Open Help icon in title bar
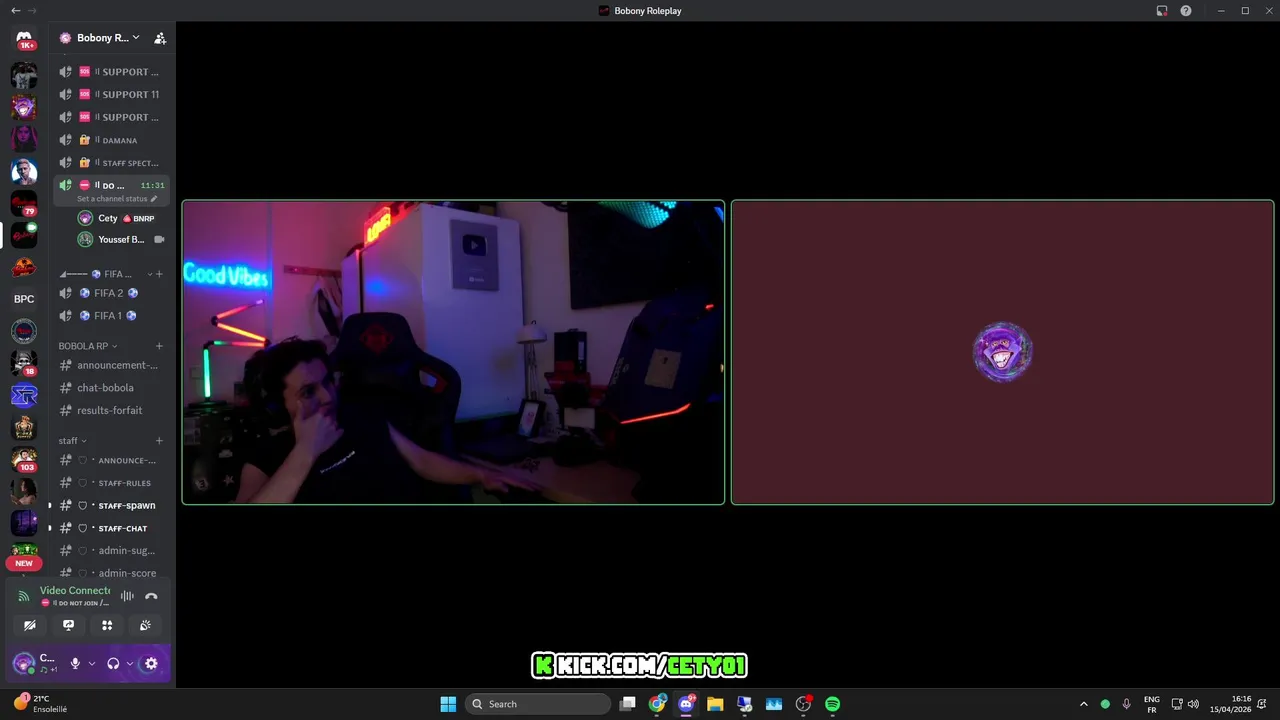The image size is (1280, 720). pos(1186,11)
